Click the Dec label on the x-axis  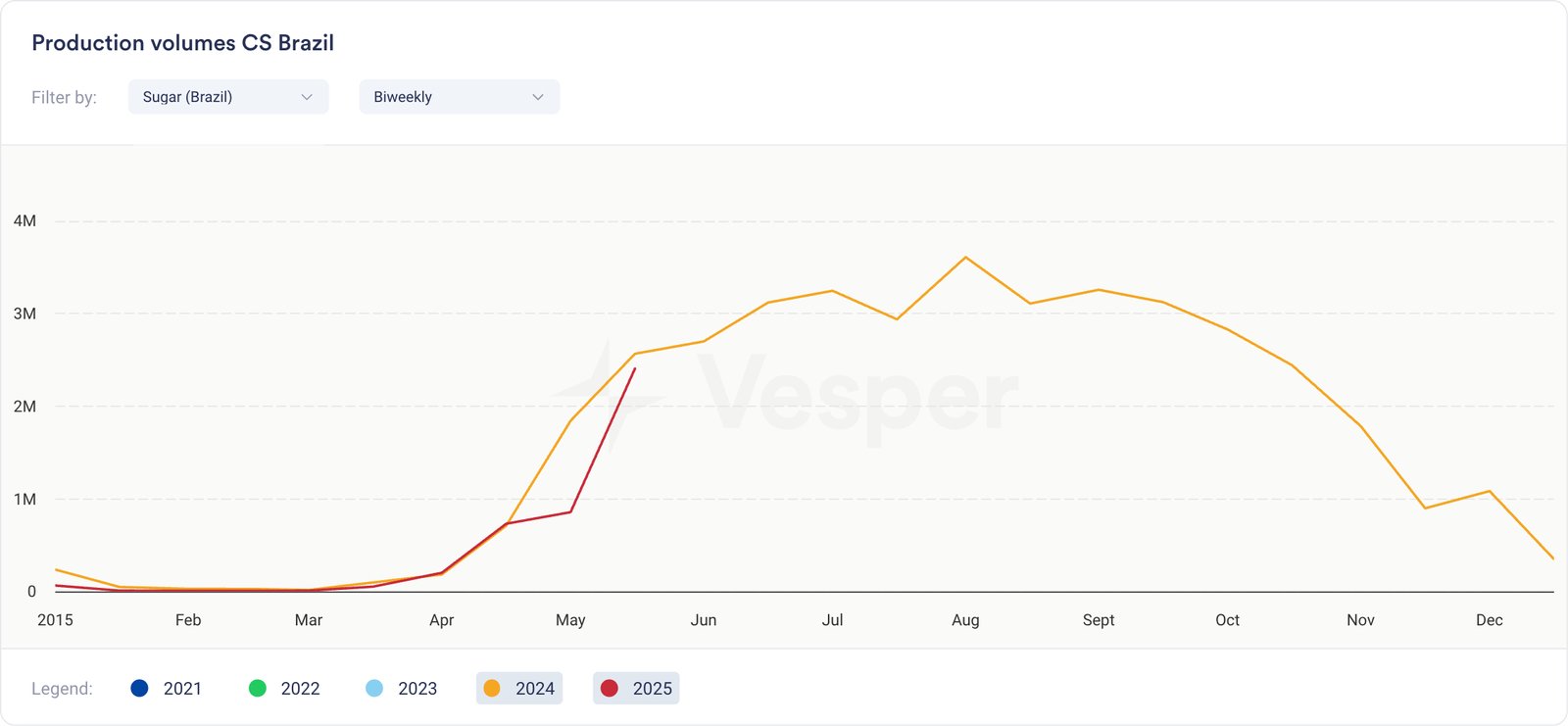click(x=1489, y=620)
